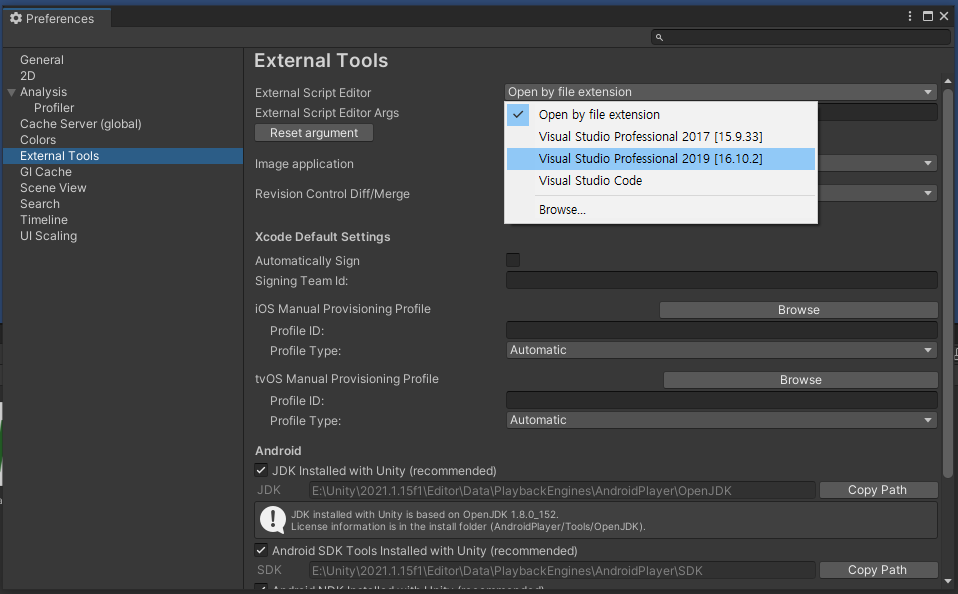Copy Path of the Android SDK
Viewport: 958px width, 594px height.
(x=878, y=570)
